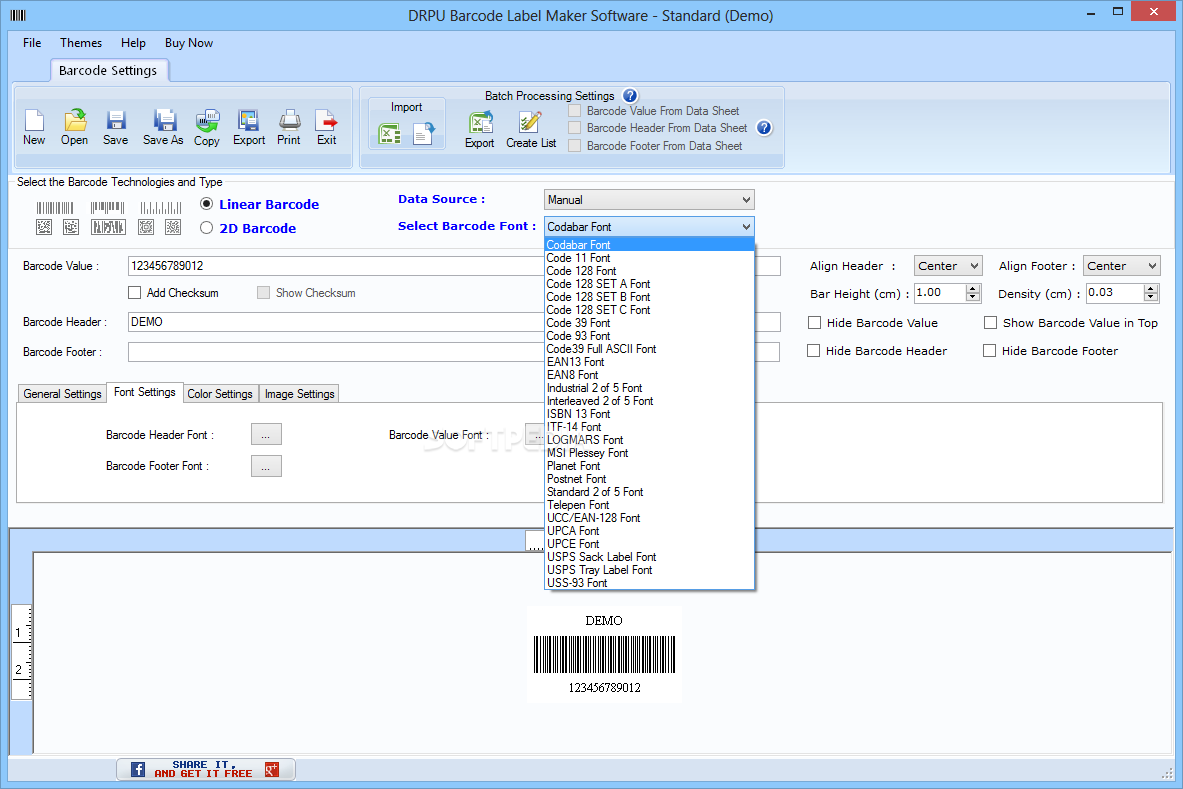The image size is (1183, 789).
Task: Print the barcode with the Print icon
Action: pos(290,121)
